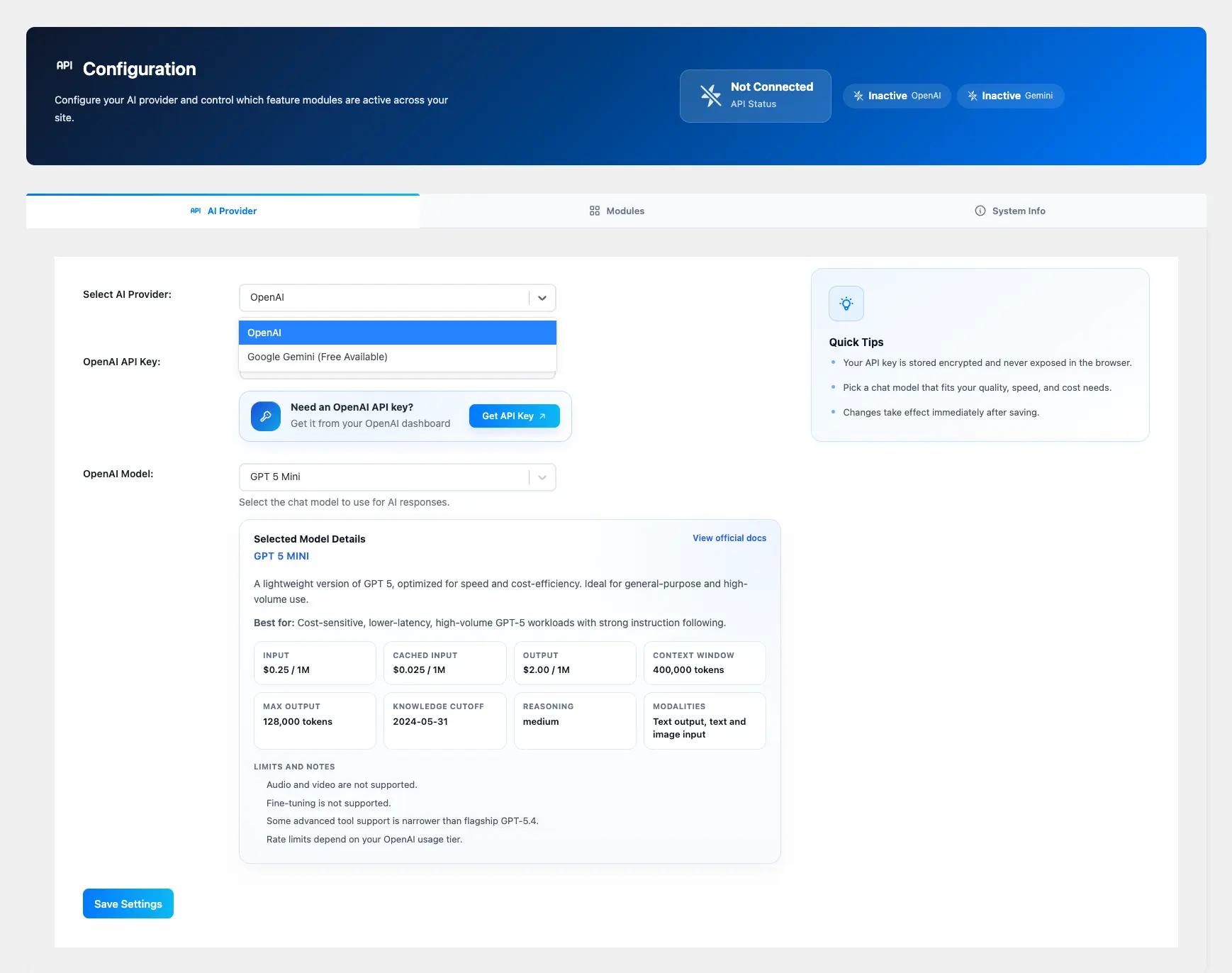This screenshot has height=973, width=1232.
Task: Click the Inactive OpenAI badge icon
Action: click(x=858, y=96)
